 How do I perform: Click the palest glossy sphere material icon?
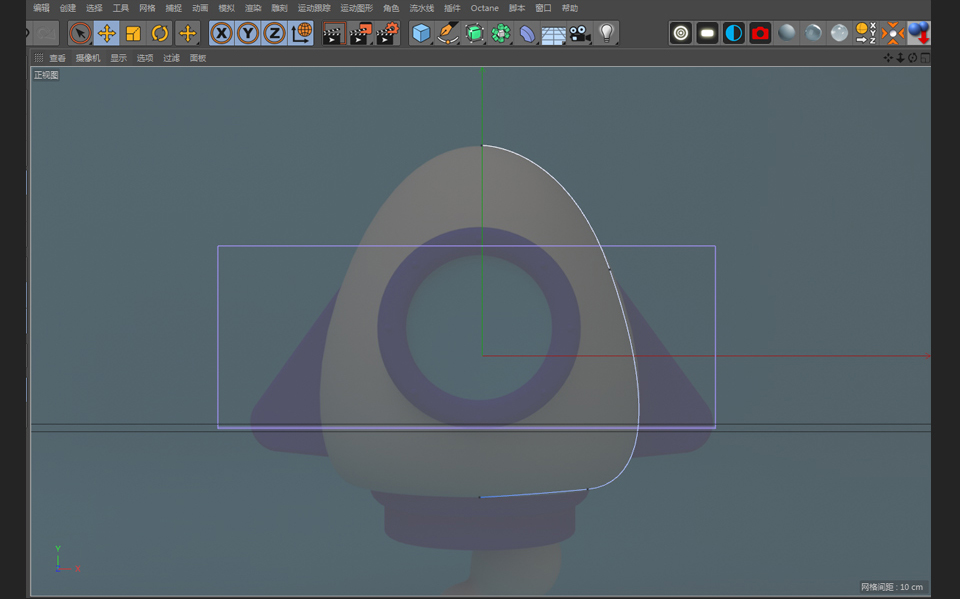point(839,33)
